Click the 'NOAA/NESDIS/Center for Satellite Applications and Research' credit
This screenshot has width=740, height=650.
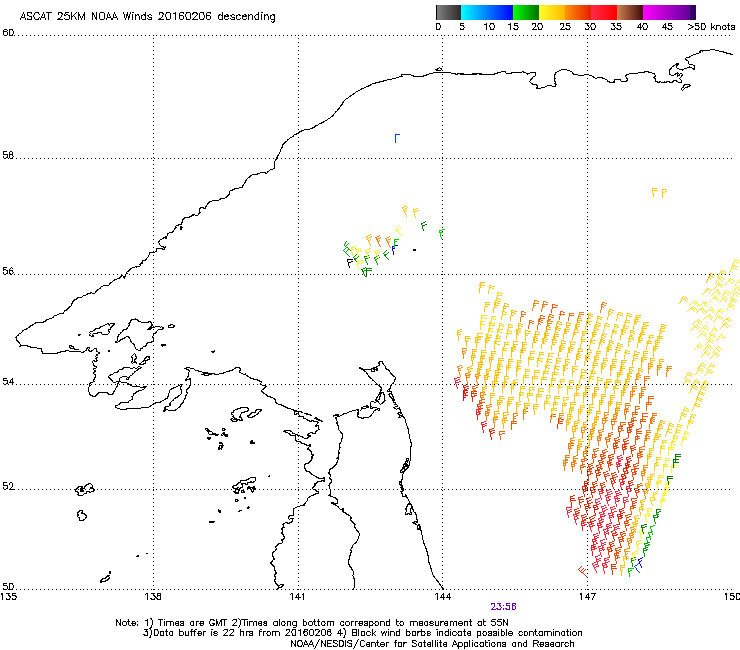[432, 644]
